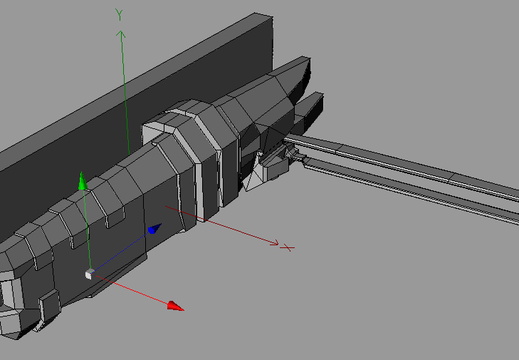Grab the blue Z-axis gizmo arrowhead
519x360 pixels.
point(154,229)
